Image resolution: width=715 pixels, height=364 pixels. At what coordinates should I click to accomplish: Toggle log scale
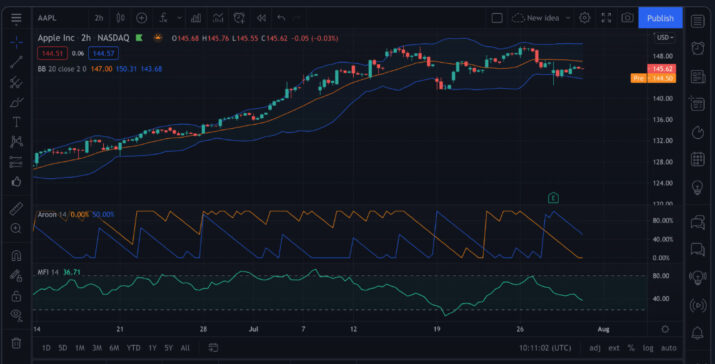coord(648,348)
